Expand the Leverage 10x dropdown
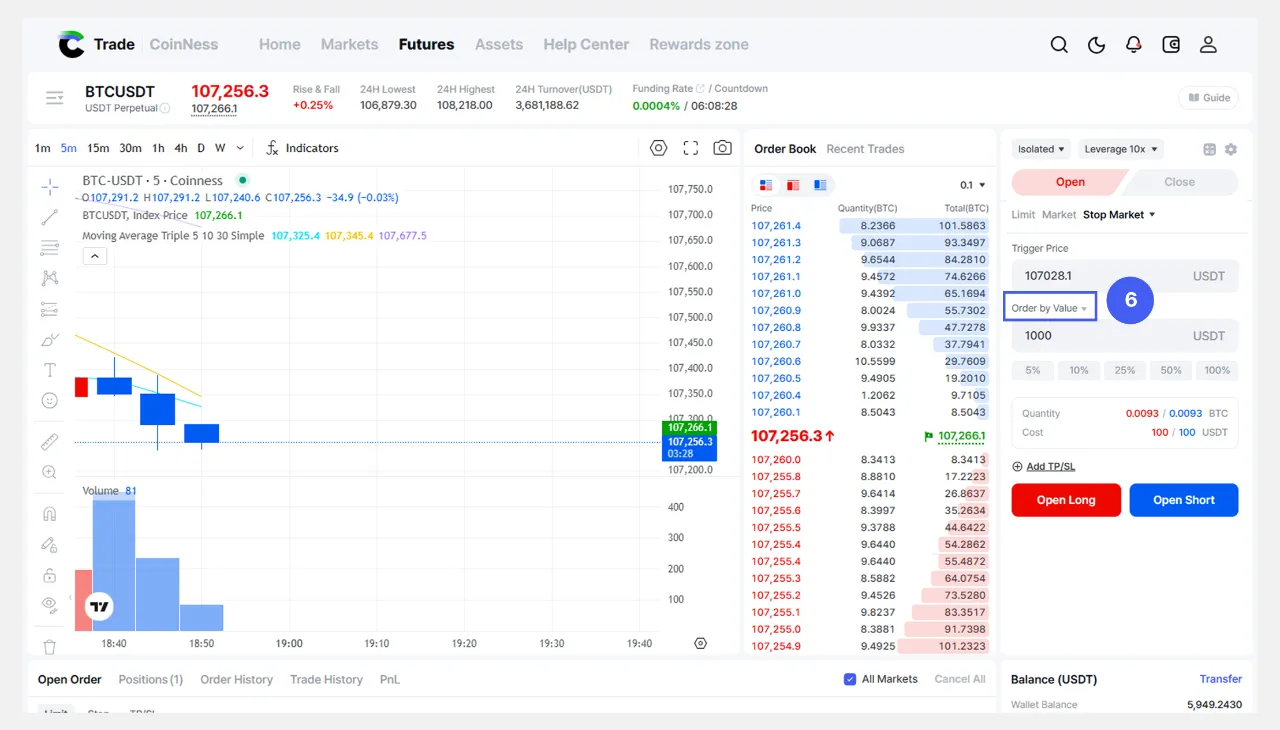 click(x=1121, y=149)
